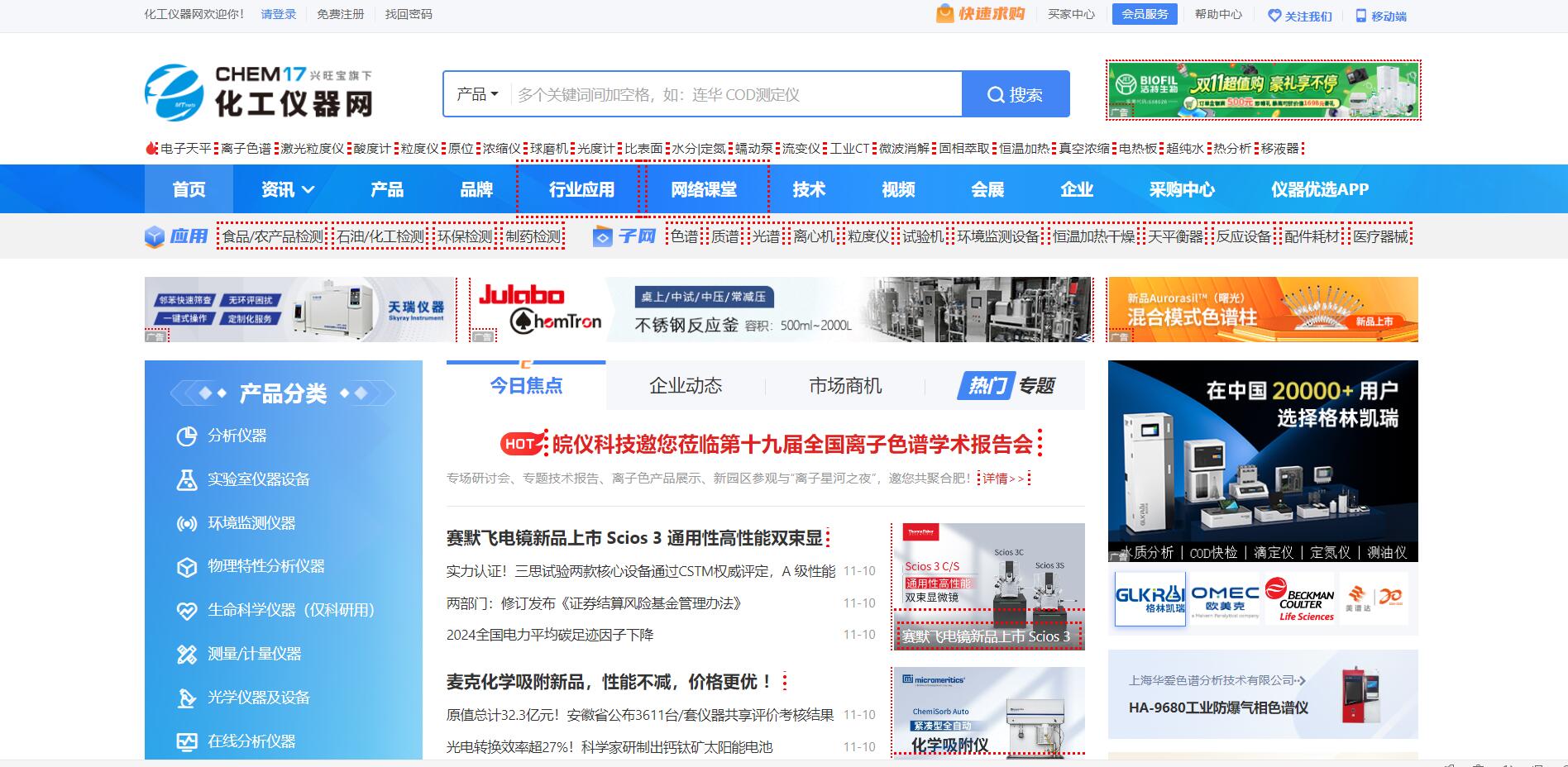Open the 产品 search type dropdown

(477, 94)
